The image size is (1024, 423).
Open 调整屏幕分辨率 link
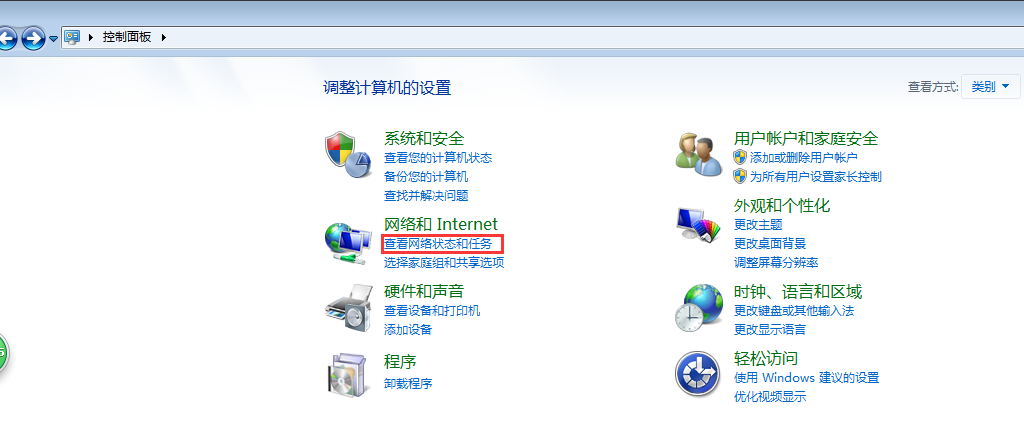776,262
